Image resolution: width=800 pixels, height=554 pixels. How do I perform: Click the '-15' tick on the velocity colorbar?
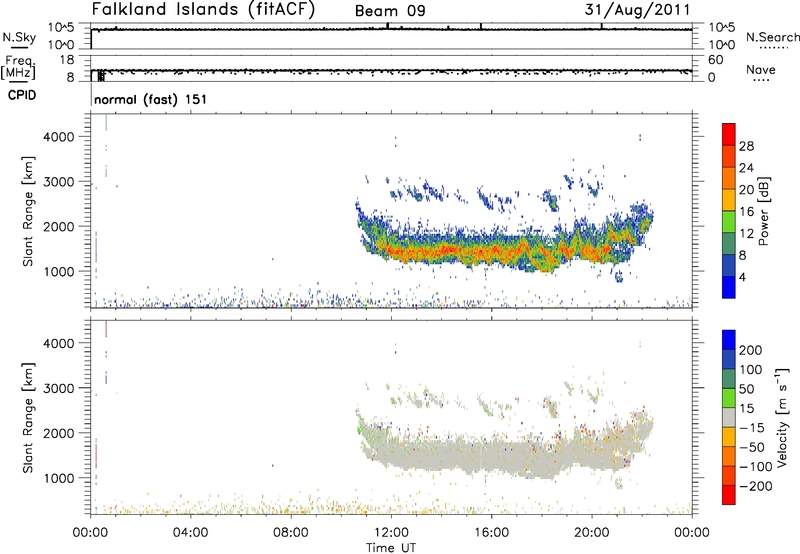click(x=752, y=427)
